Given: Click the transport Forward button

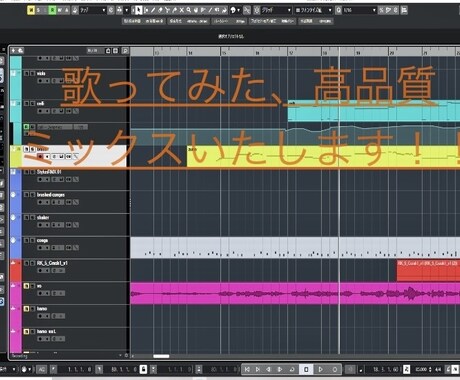Looking at the screenshot, I should point(280,369).
